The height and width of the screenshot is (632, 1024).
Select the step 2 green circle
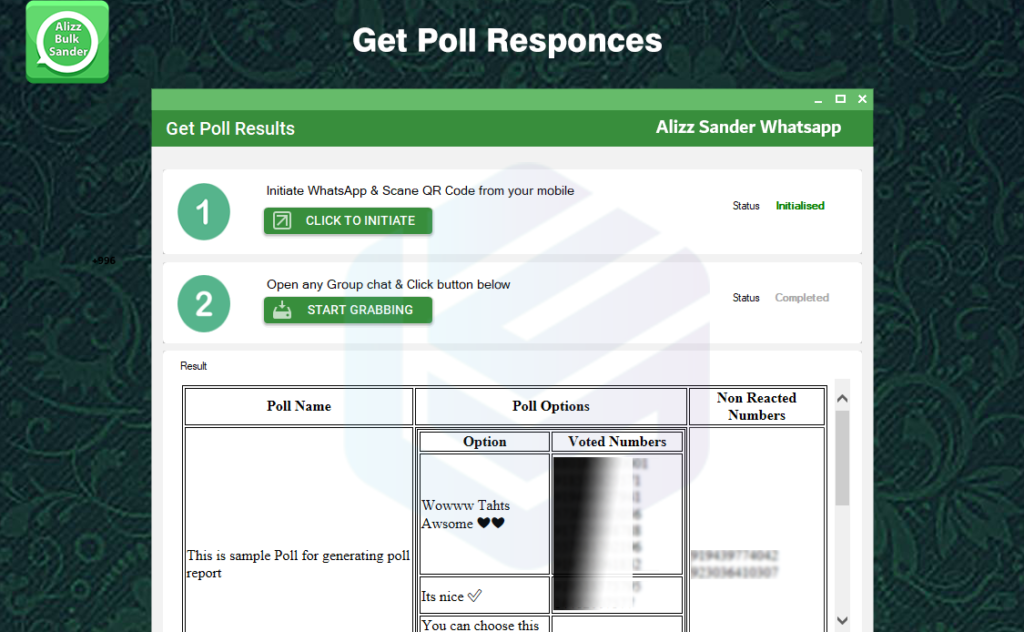click(204, 303)
